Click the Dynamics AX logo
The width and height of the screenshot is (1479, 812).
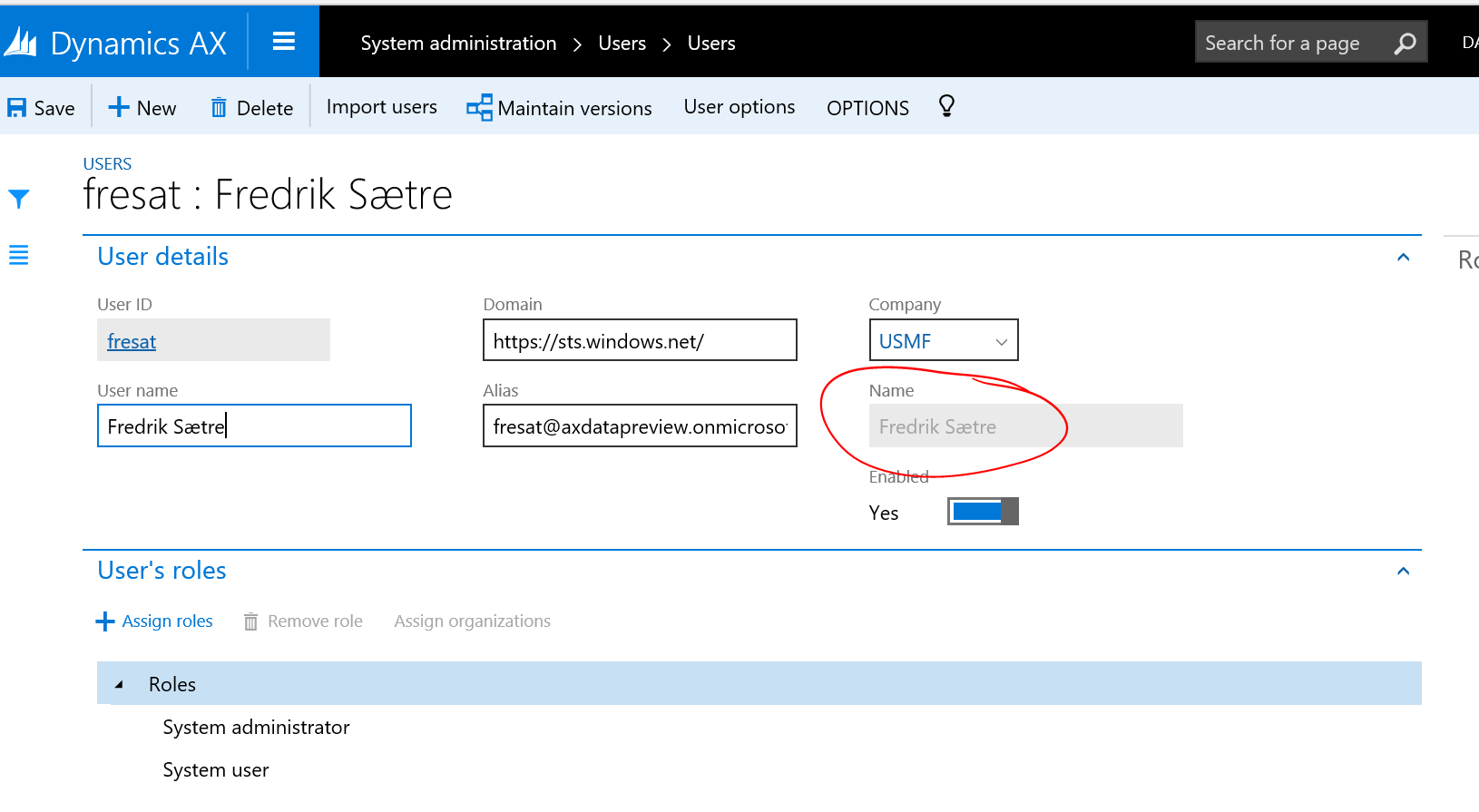[114, 43]
